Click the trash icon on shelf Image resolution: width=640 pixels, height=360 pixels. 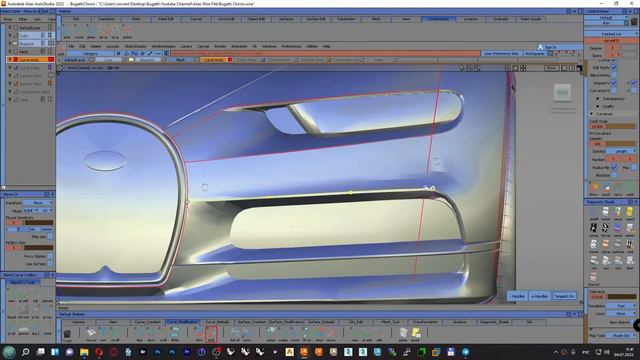tap(67, 334)
